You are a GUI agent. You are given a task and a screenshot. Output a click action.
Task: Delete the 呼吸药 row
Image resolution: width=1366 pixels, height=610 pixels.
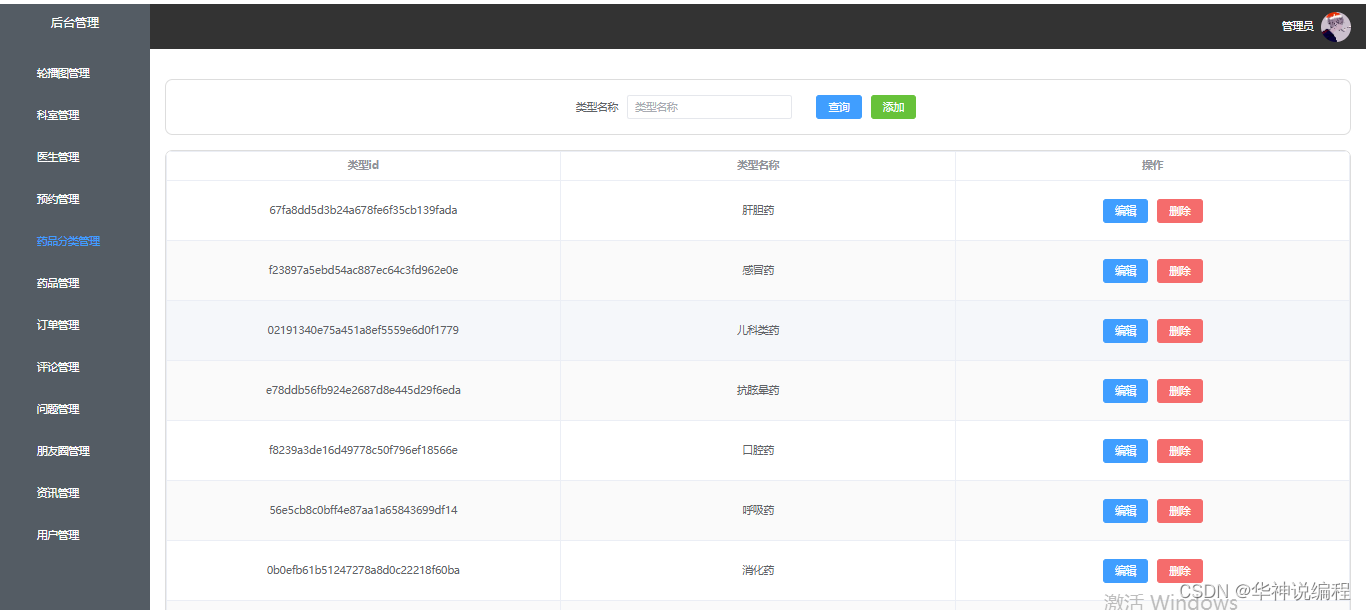pyautogui.click(x=1180, y=511)
